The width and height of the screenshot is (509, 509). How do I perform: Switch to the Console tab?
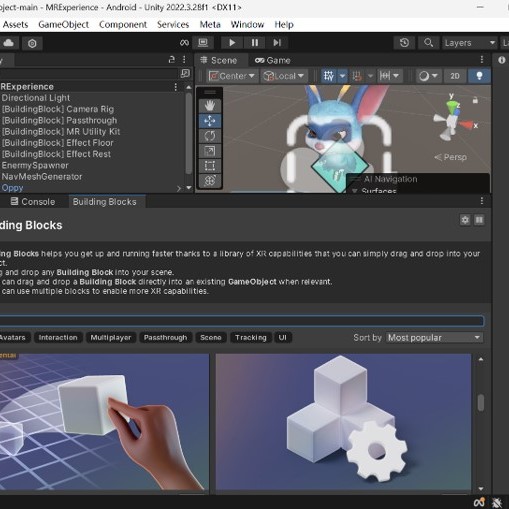coord(33,202)
